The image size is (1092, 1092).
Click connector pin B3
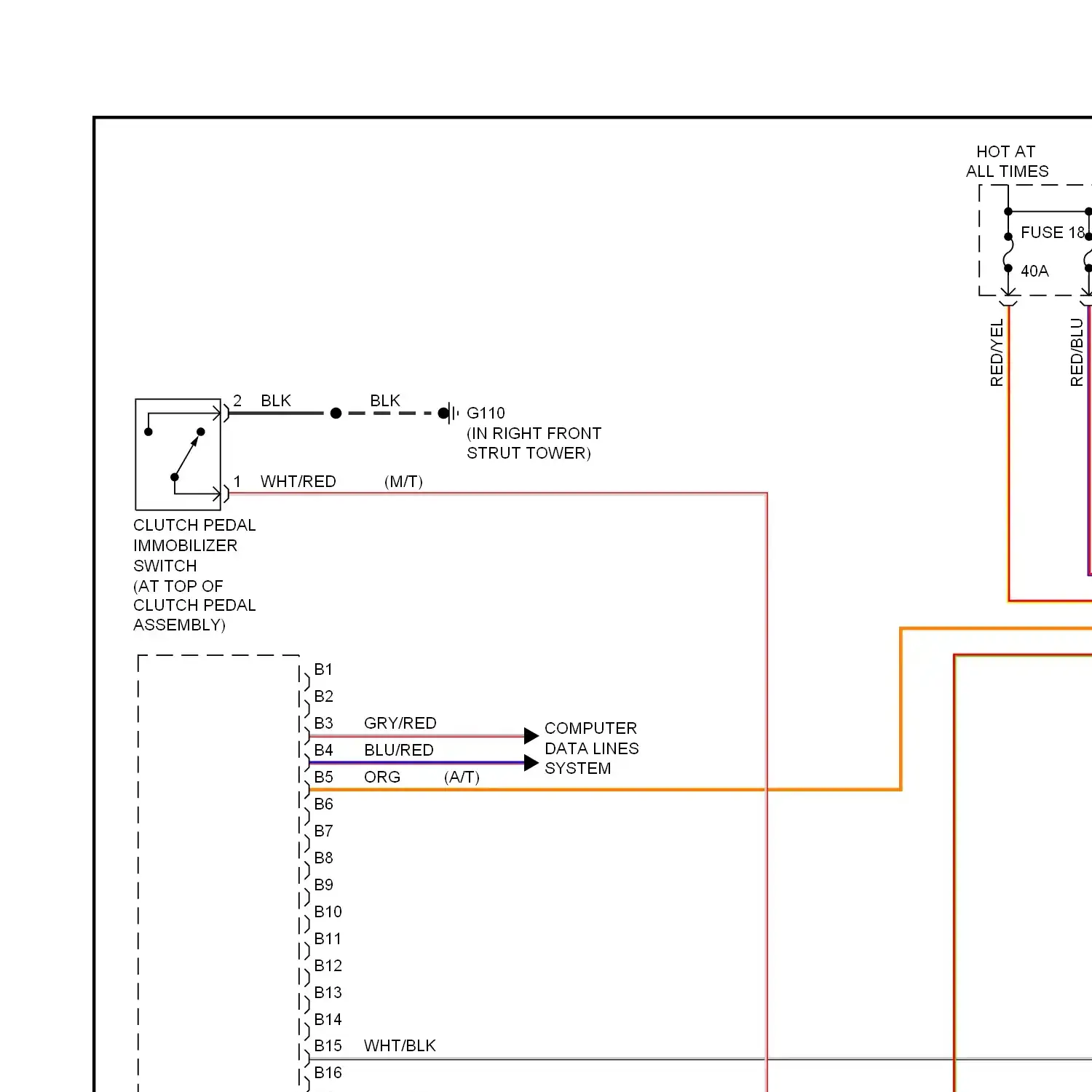(x=323, y=723)
